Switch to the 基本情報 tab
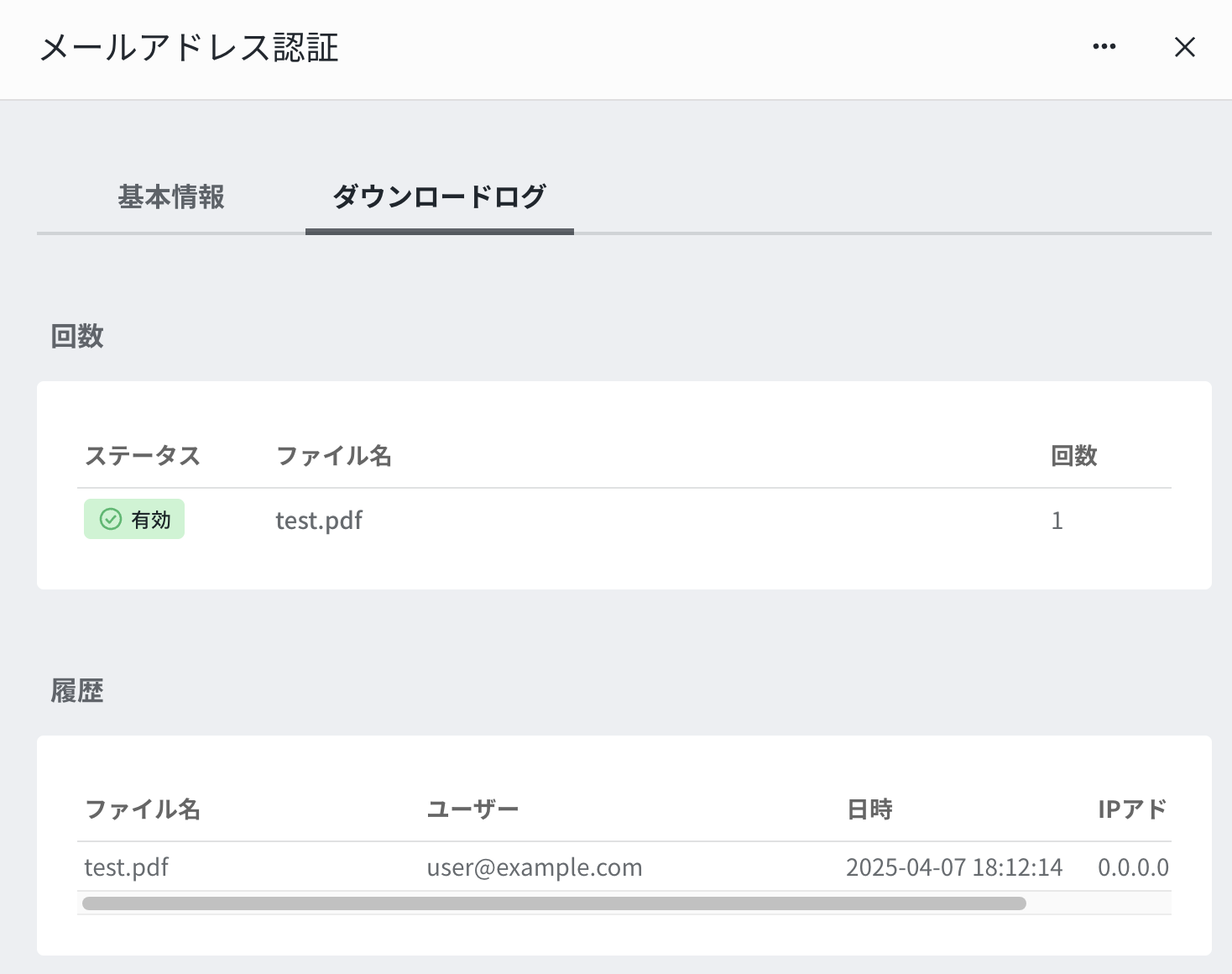 171,197
